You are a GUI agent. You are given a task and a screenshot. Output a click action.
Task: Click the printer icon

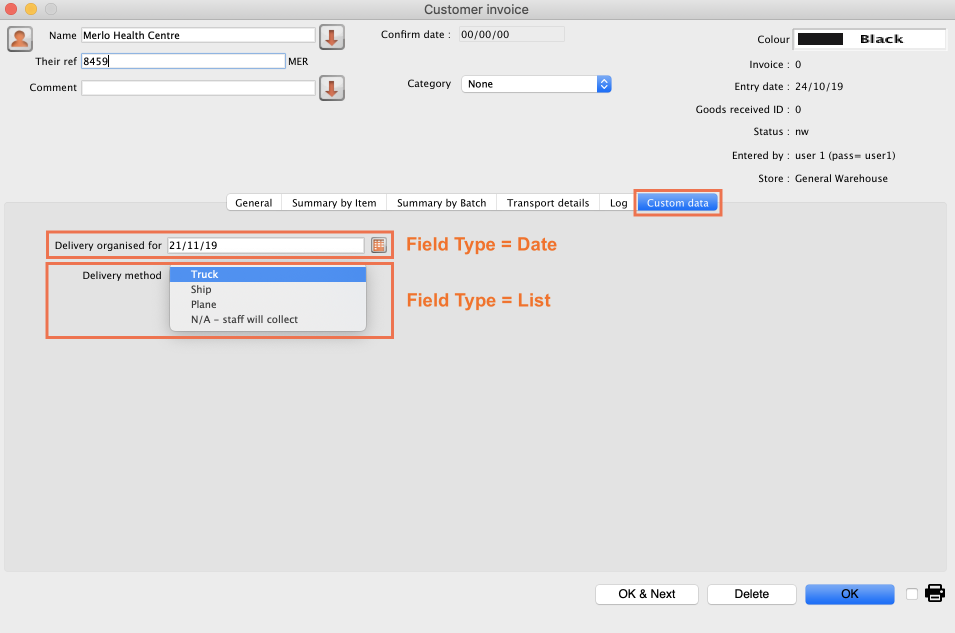(935, 594)
